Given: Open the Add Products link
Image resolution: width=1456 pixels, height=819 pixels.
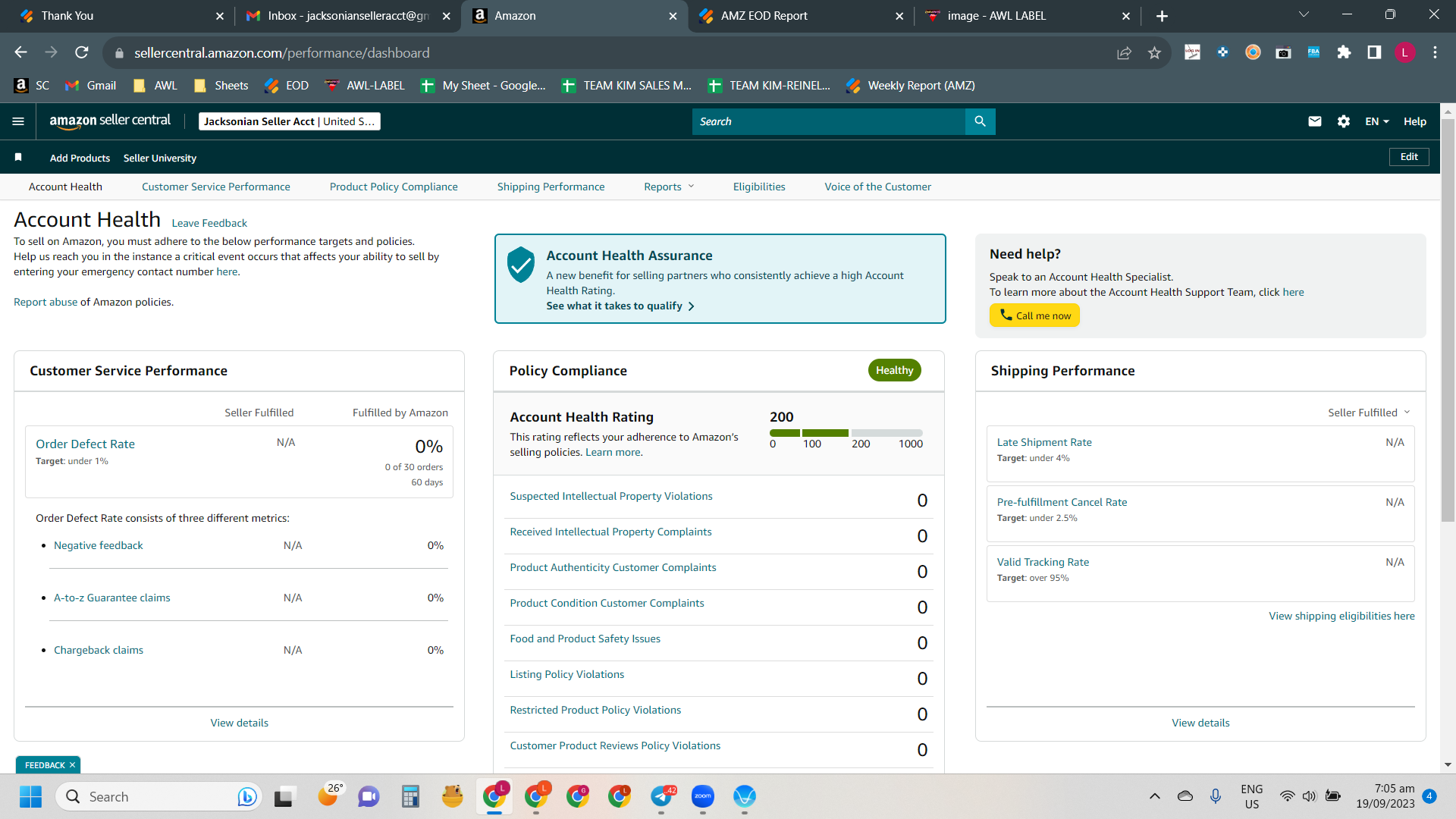Looking at the screenshot, I should (80, 158).
